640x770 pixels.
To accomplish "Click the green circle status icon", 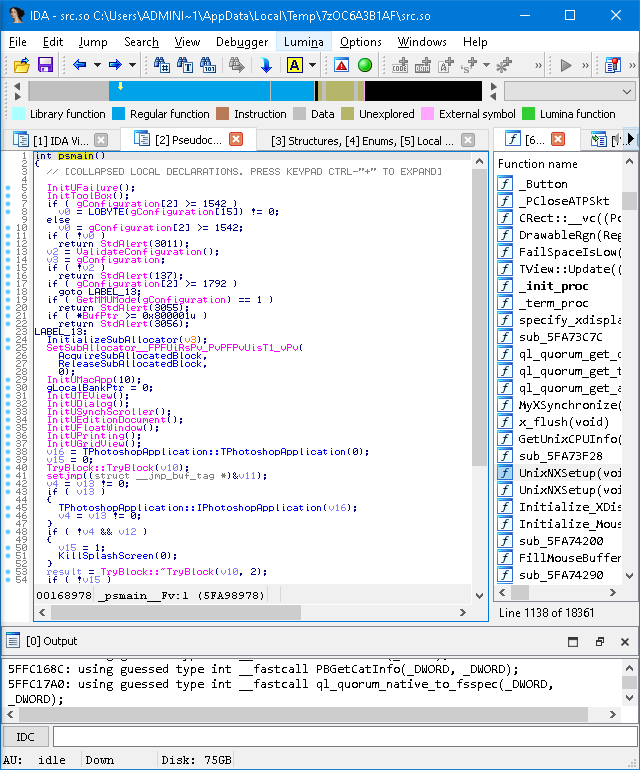I will (365, 65).
